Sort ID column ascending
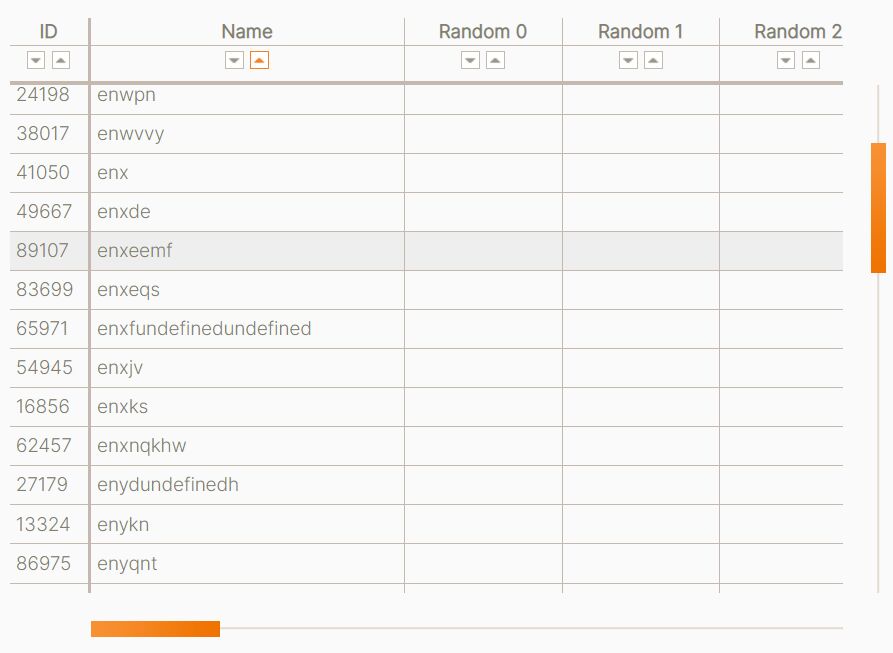Screen dimensions: 893x653 tap(61, 60)
